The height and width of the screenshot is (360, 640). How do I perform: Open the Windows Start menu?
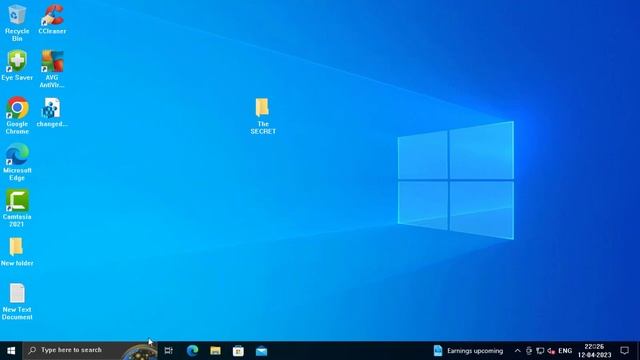point(11,351)
